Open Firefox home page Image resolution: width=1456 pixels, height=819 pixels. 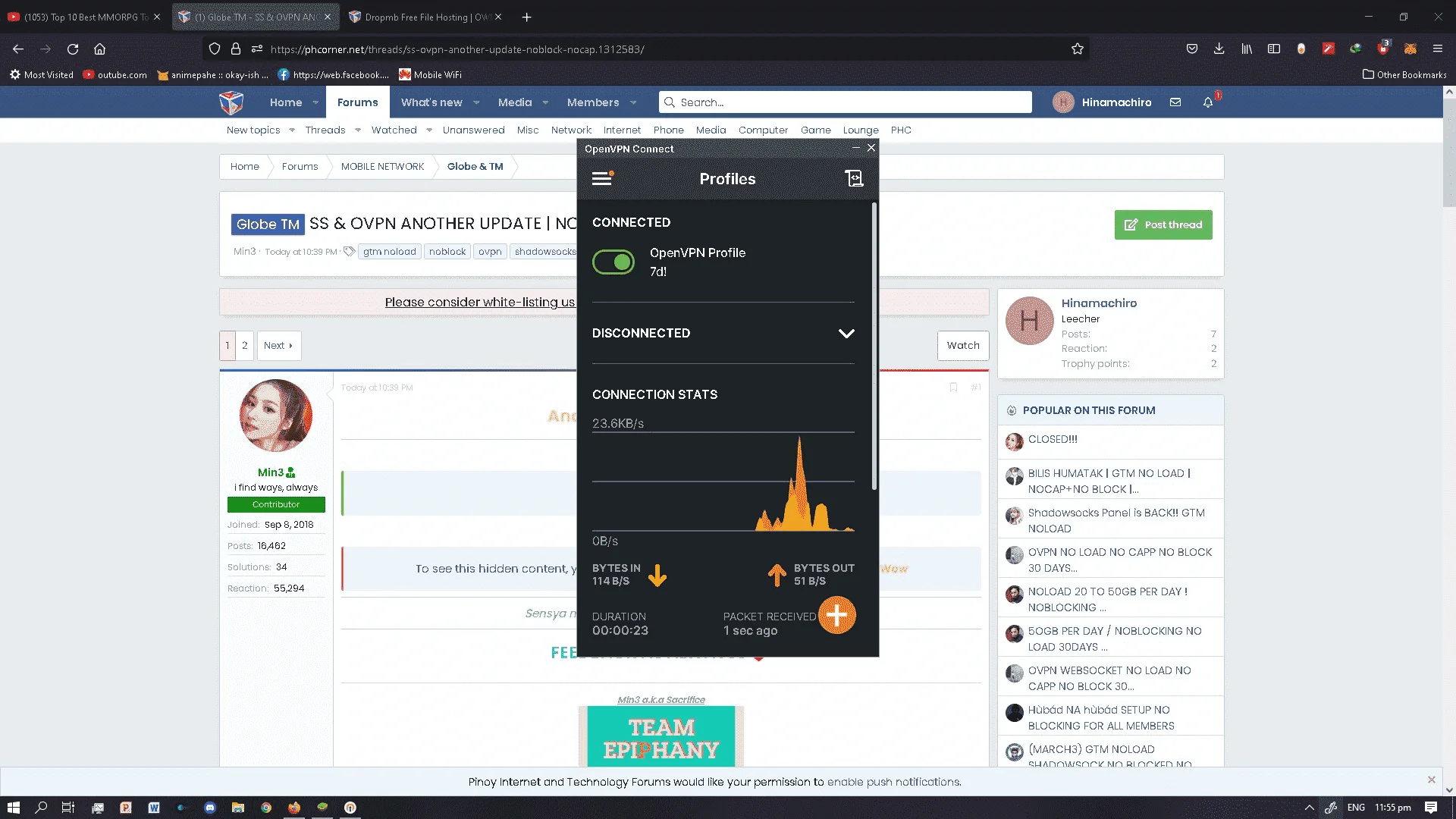pos(99,49)
